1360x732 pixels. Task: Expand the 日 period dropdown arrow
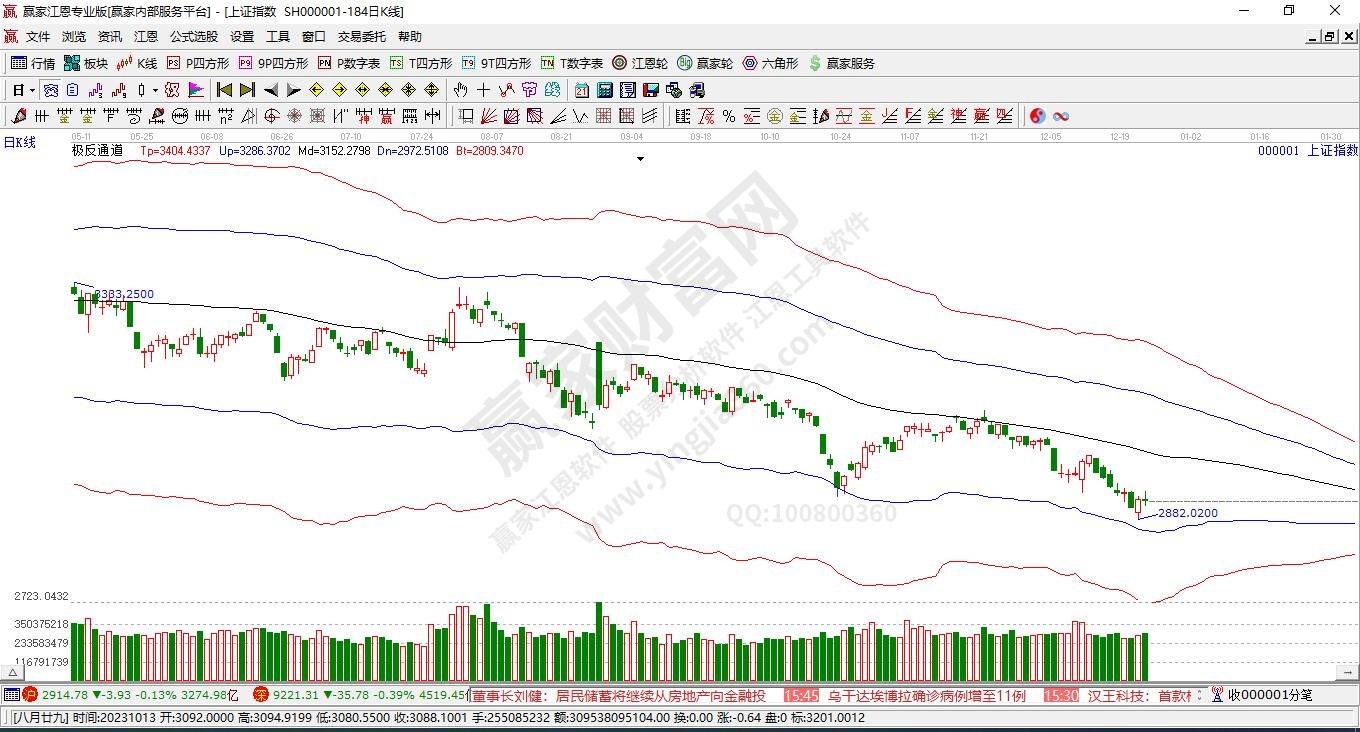[x=32, y=90]
